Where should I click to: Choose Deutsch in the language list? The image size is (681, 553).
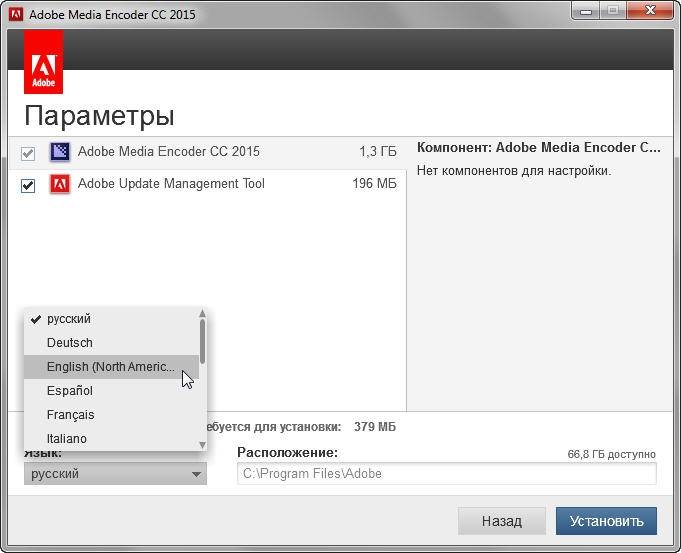coord(111,343)
